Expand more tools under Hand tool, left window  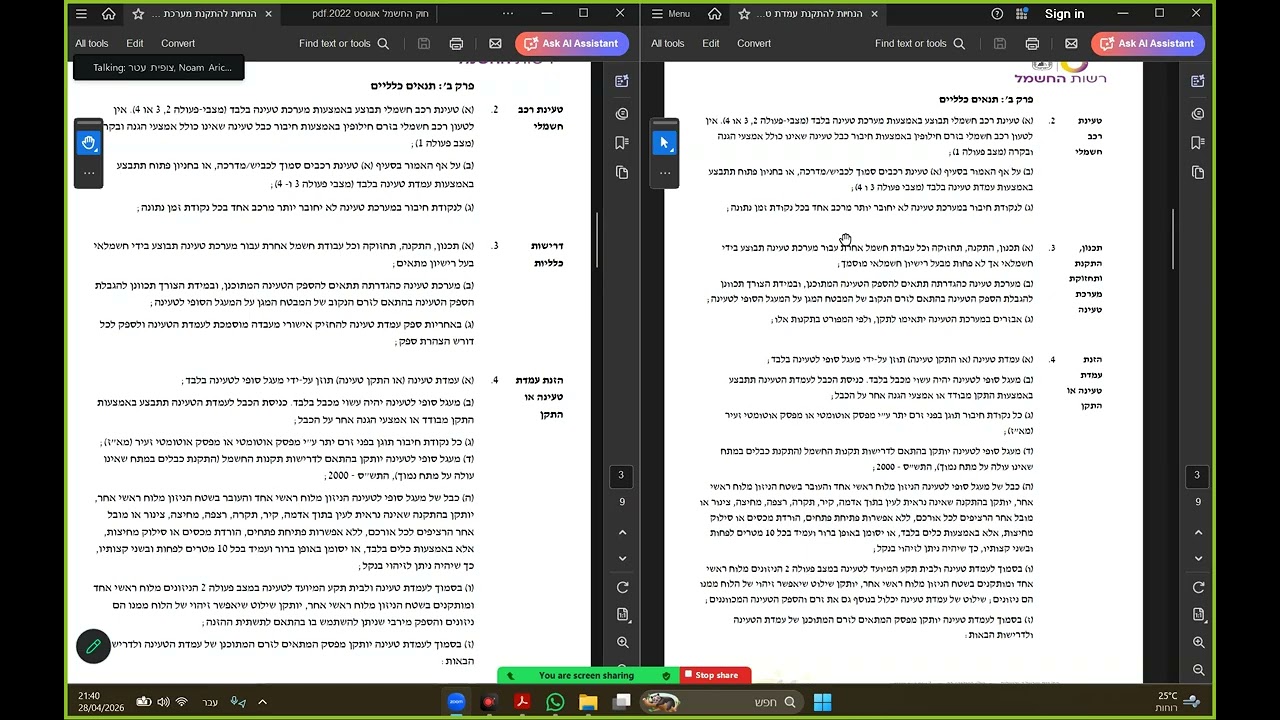click(x=89, y=173)
